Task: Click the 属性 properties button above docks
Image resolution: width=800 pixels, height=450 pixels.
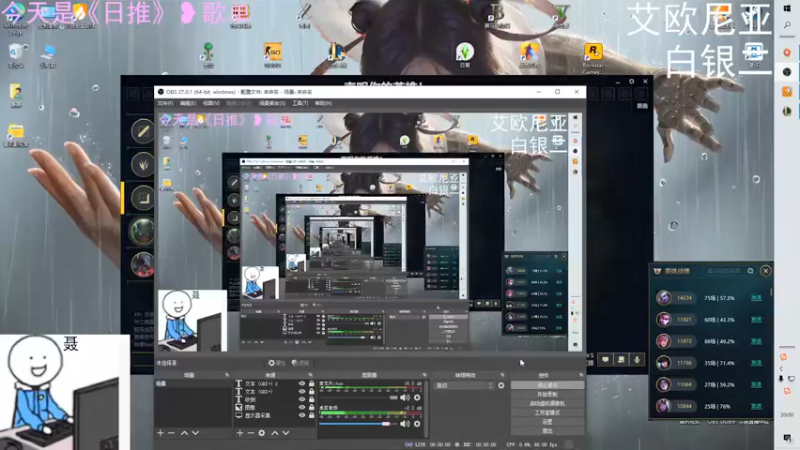Action: click(x=277, y=363)
